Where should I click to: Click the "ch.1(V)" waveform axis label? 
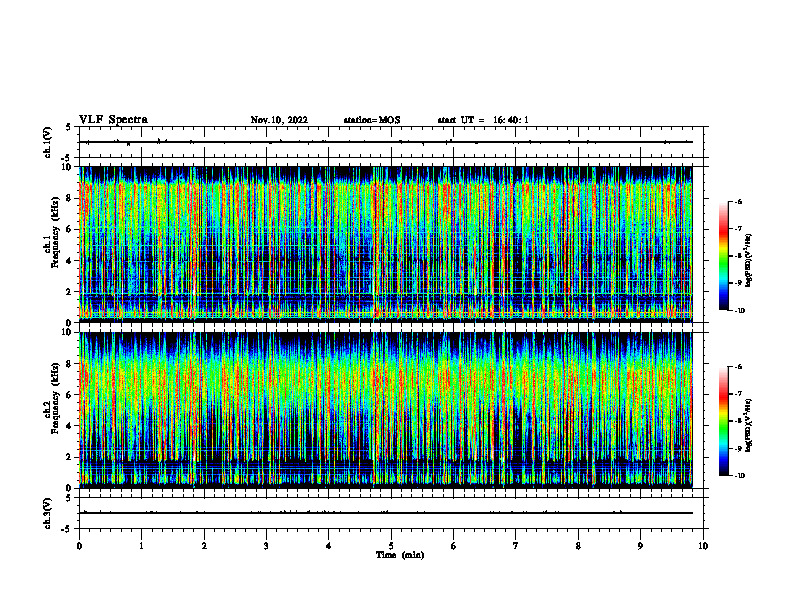pyautogui.click(x=47, y=142)
